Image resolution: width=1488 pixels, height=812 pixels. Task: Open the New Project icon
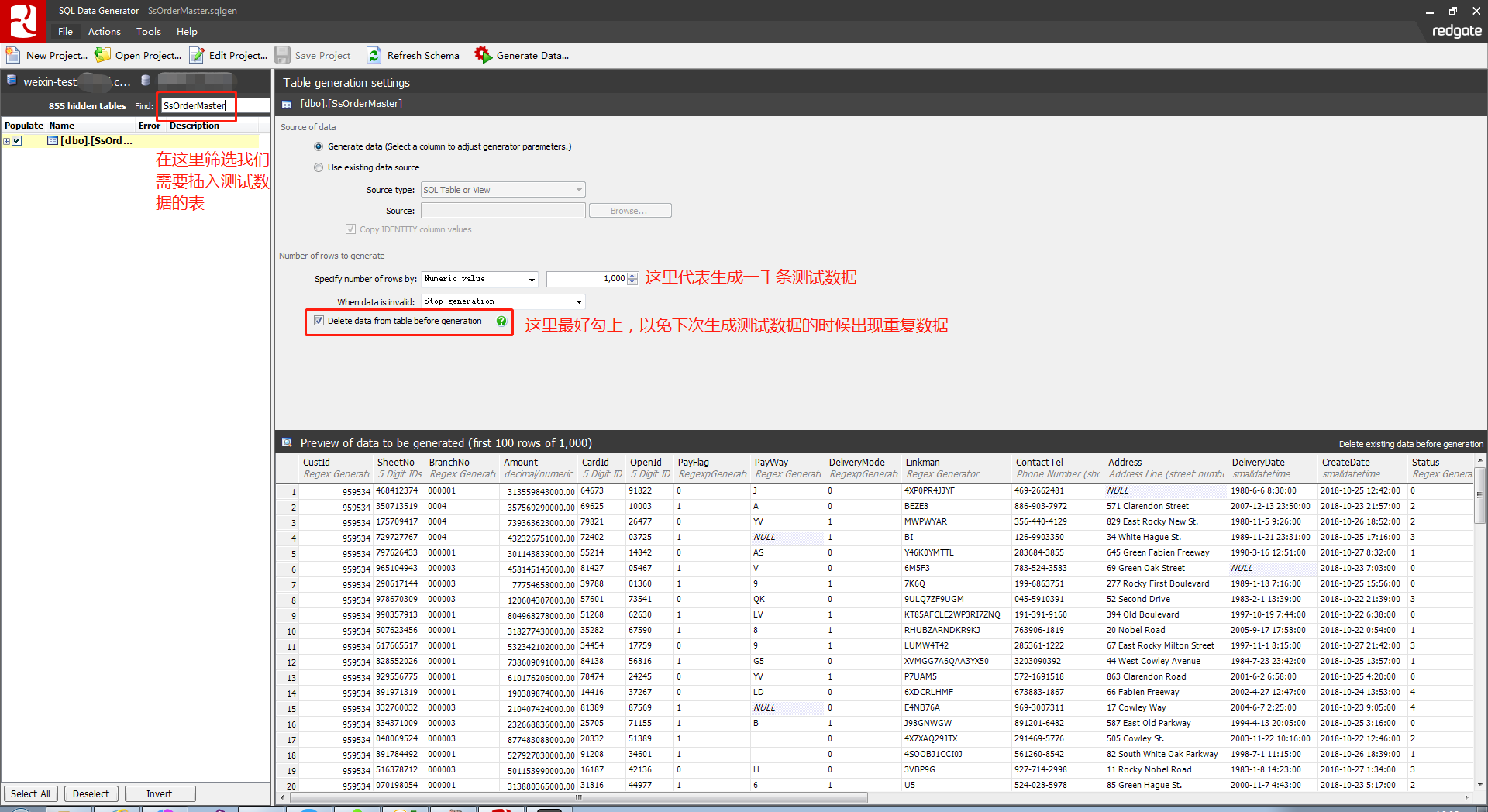pos(12,55)
